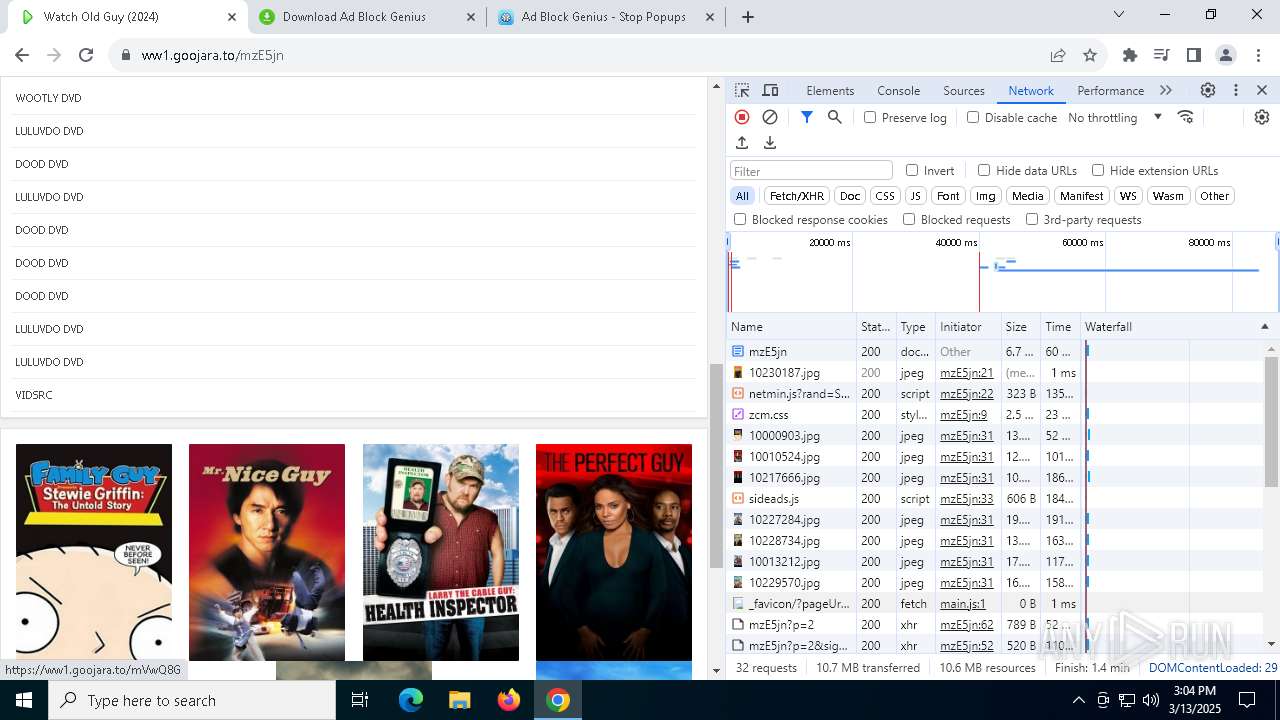Check Blocked requests option
1280x720 pixels.
(x=909, y=219)
